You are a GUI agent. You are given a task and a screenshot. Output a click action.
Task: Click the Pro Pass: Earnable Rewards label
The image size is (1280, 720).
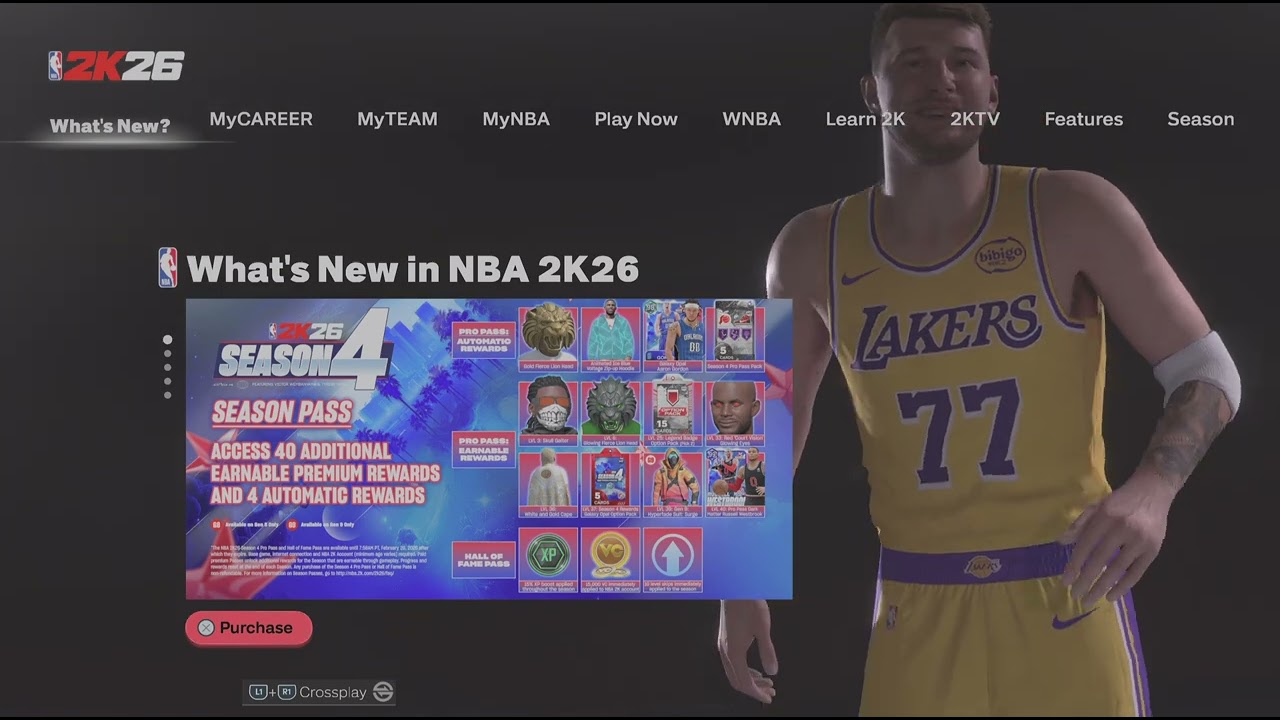coord(484,449)
